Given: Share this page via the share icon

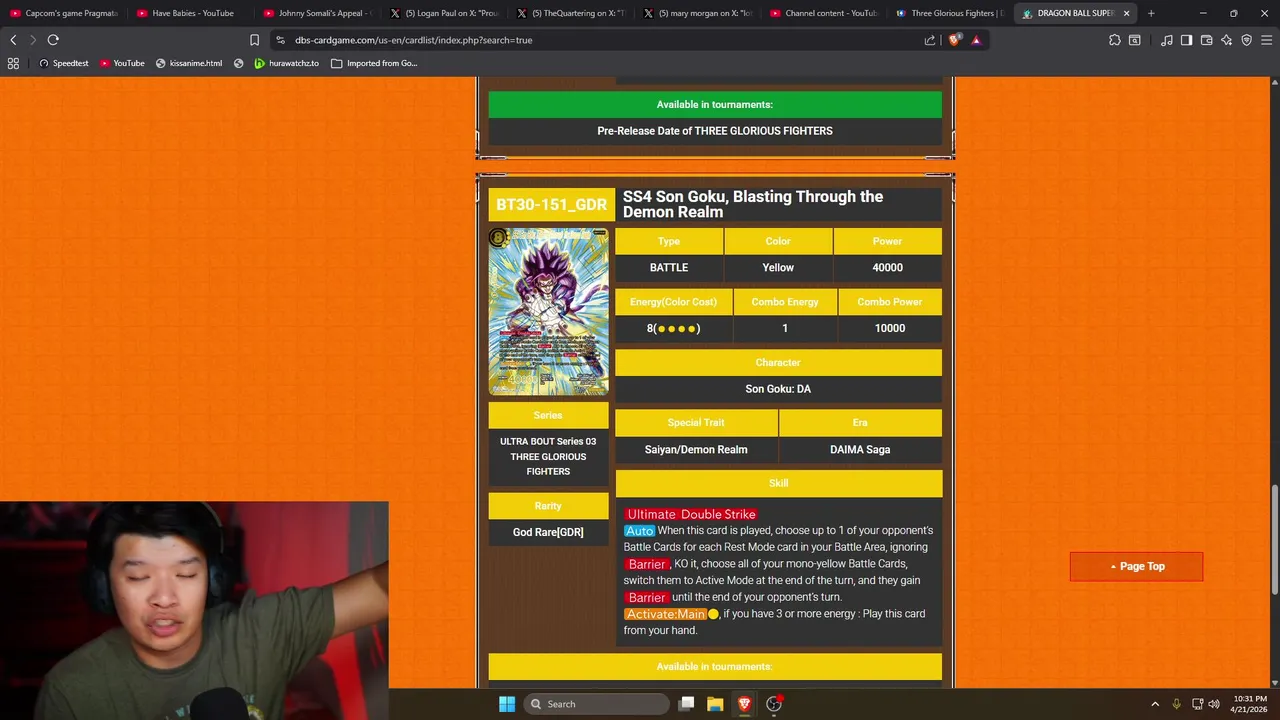Looking at the screenshot, I should 930,40.
